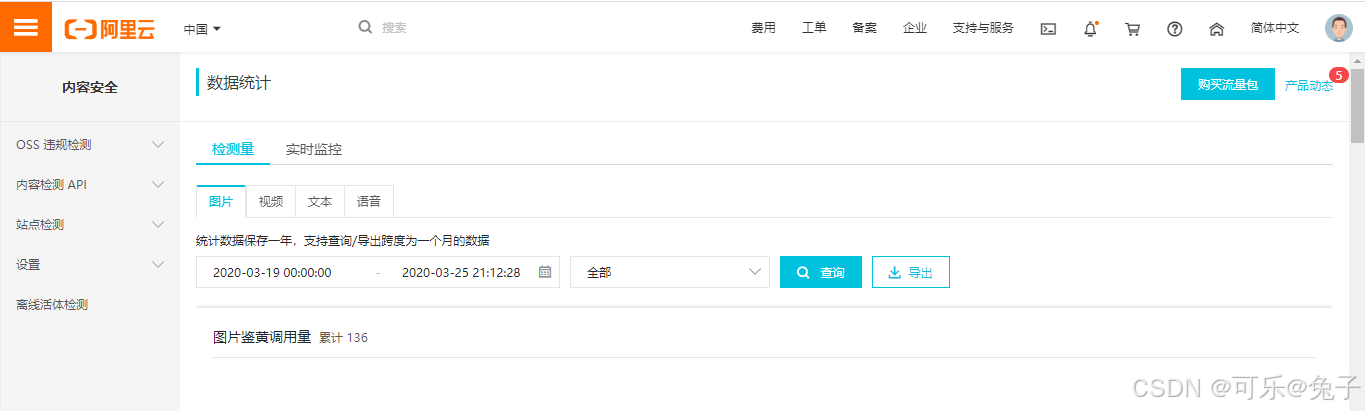This screenshot has width=1365, height=411.
Task: Open the Cloud Shell terminal icon
Action: [x=1048, y=29]
